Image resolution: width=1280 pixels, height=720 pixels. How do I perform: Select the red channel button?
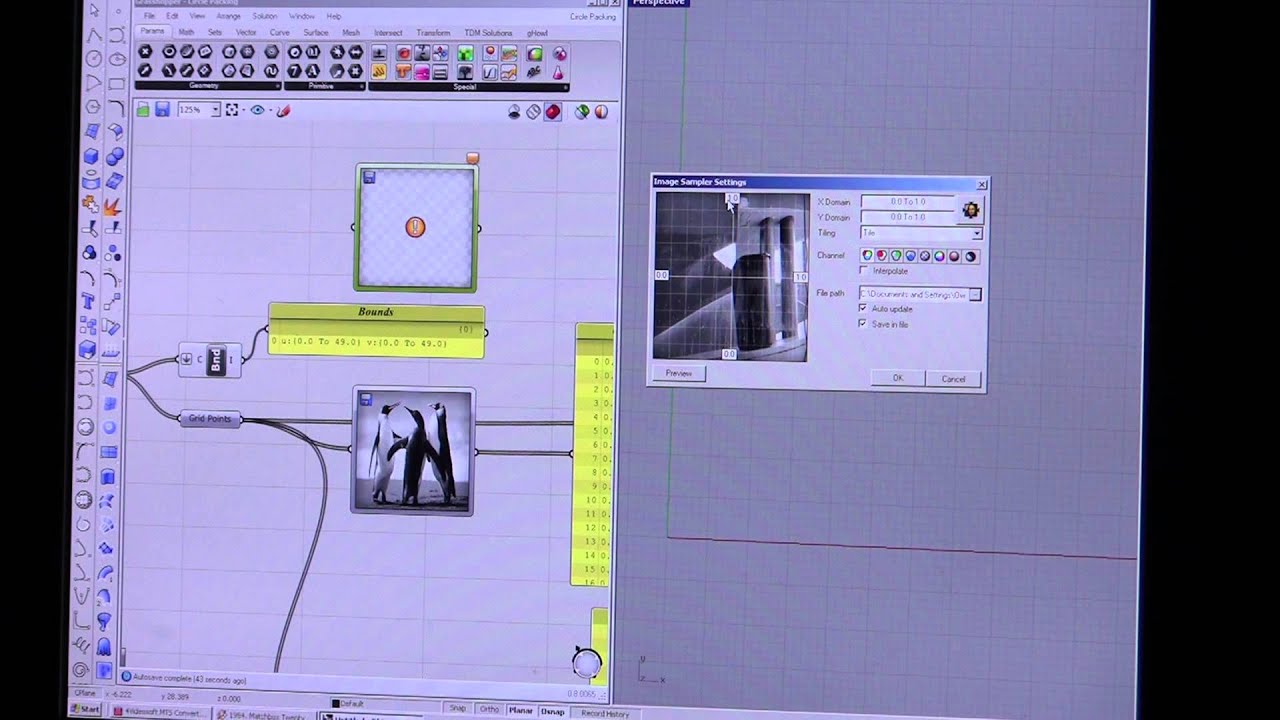[882, 256]
